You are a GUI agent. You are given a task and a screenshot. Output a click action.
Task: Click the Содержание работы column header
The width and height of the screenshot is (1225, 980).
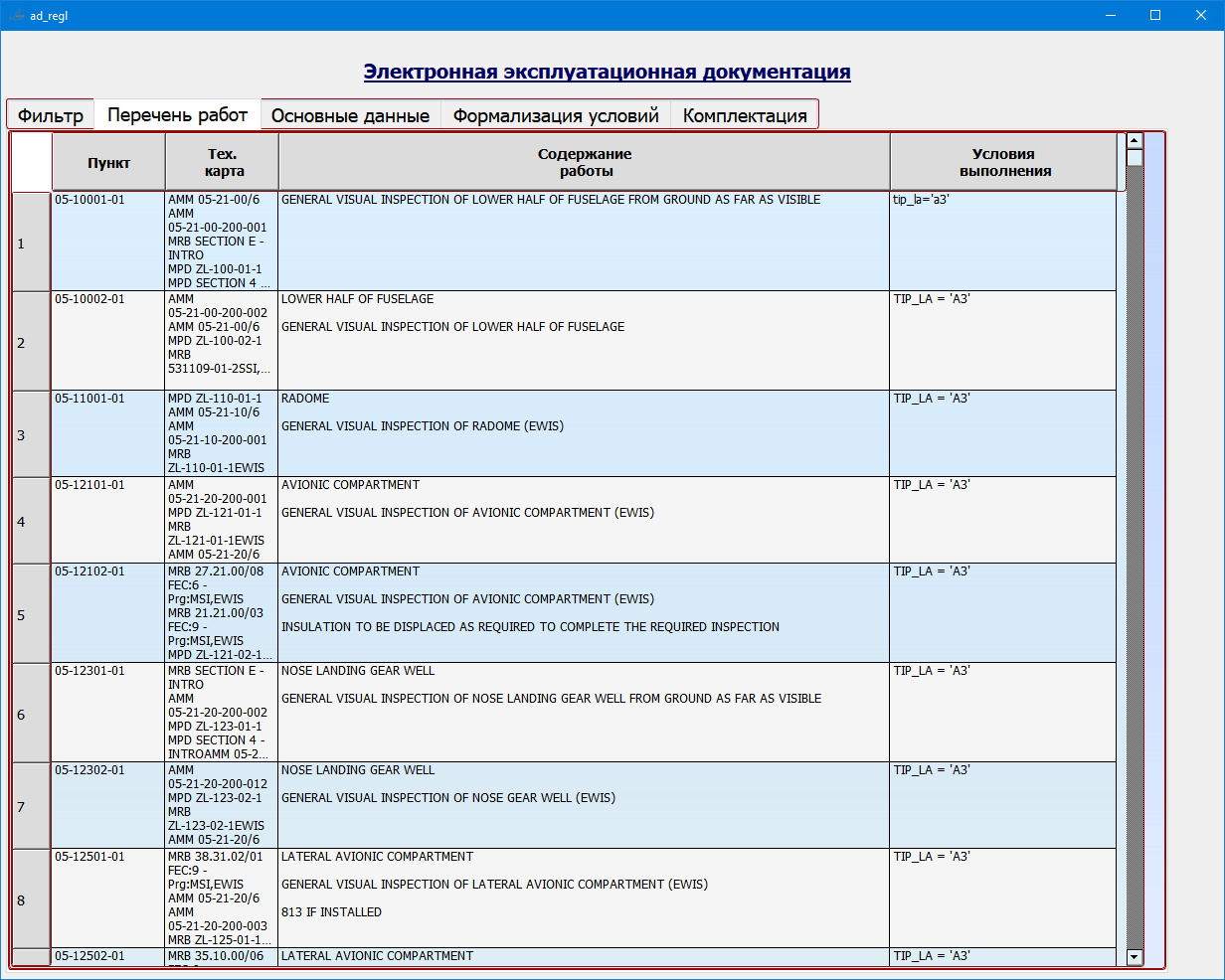585,162
